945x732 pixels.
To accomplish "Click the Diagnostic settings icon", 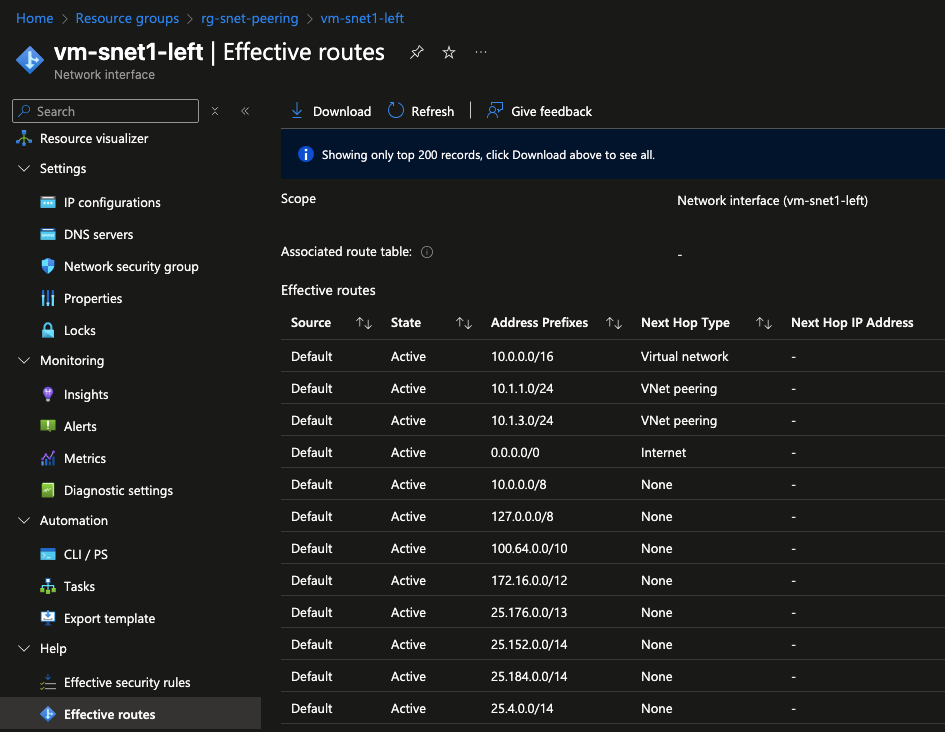I will point(48,490).
